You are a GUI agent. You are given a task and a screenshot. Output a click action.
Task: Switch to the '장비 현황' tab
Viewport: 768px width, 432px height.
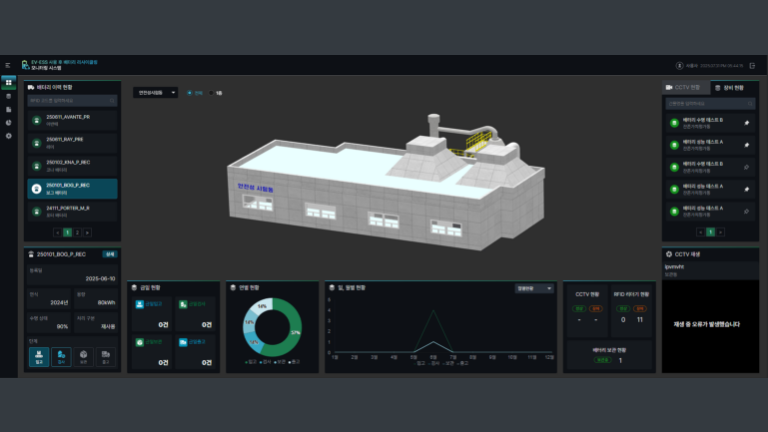click(734, 87)
